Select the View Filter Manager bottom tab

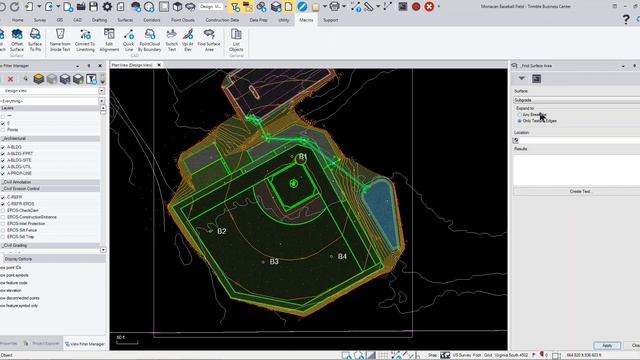pos(84,344)
